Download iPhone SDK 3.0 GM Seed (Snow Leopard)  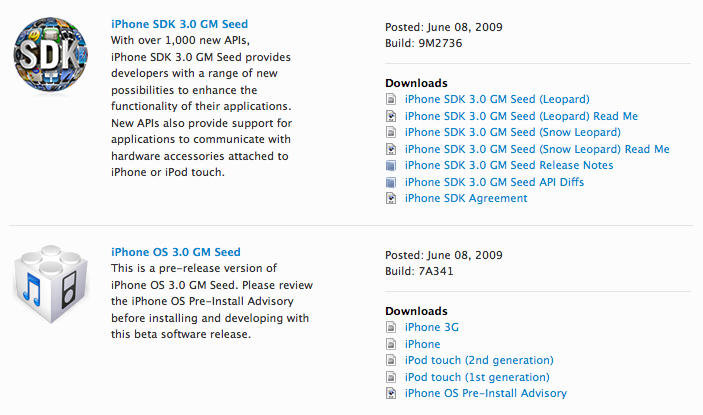(x=513, y=132)
